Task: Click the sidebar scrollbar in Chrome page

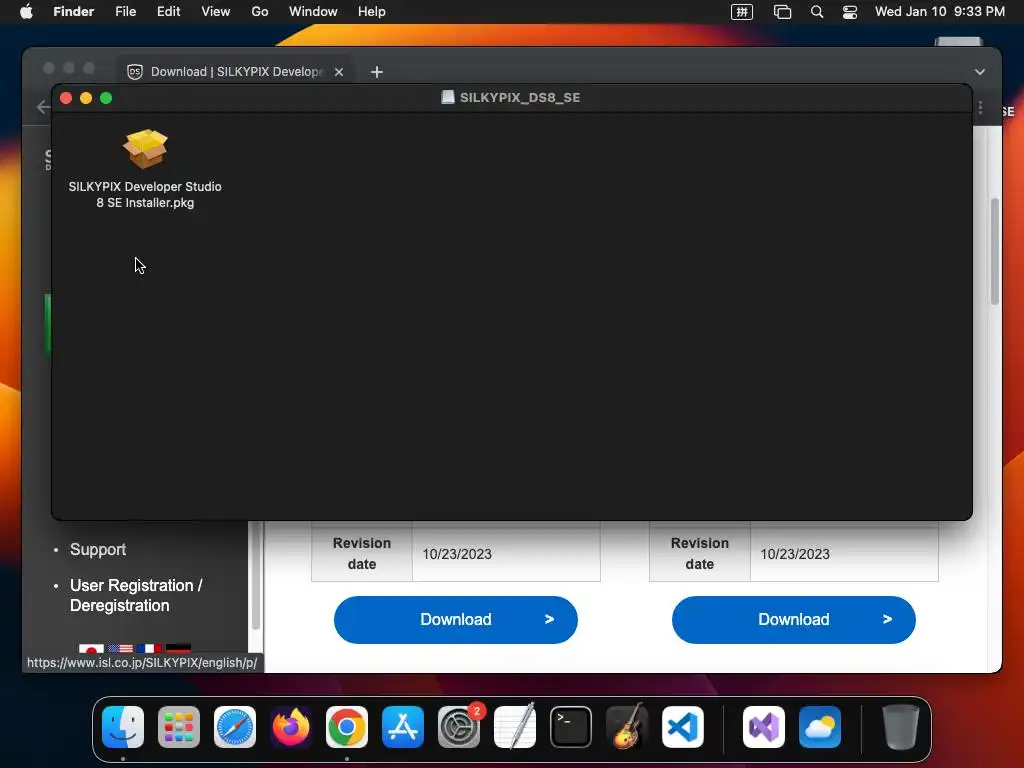Action: pos(256,575)
